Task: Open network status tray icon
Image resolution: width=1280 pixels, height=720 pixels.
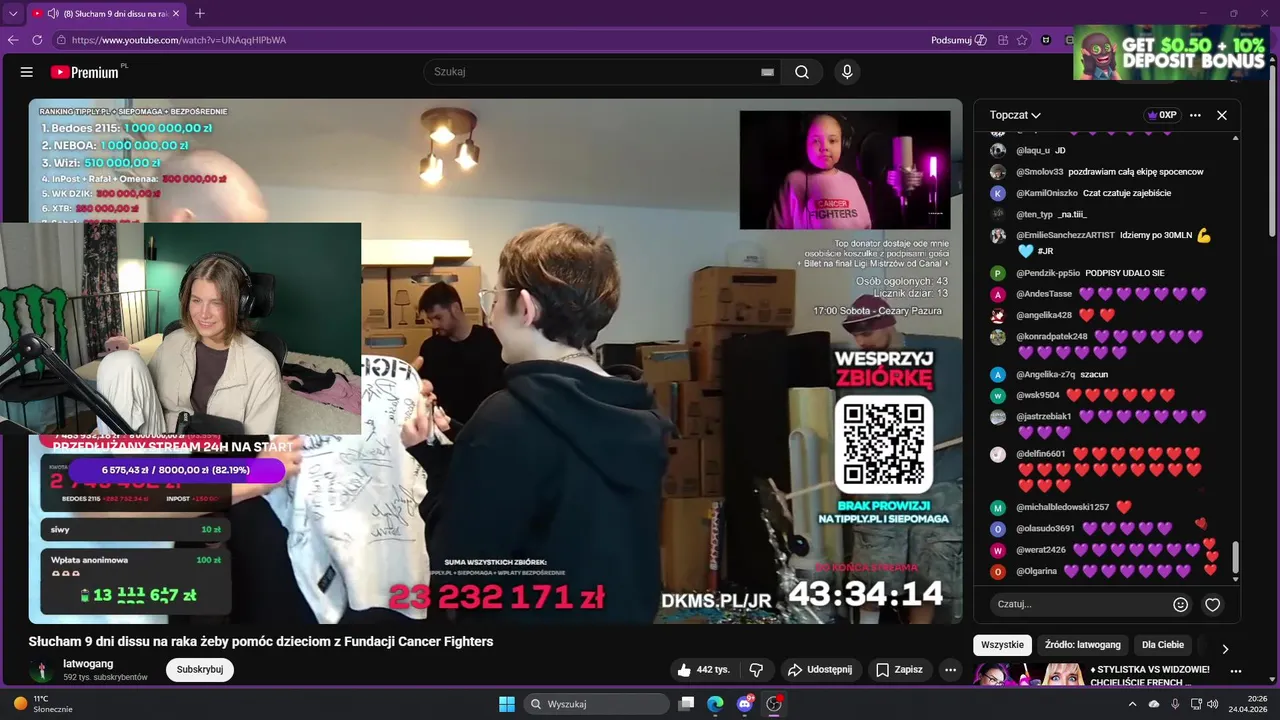Action: 1196,704
